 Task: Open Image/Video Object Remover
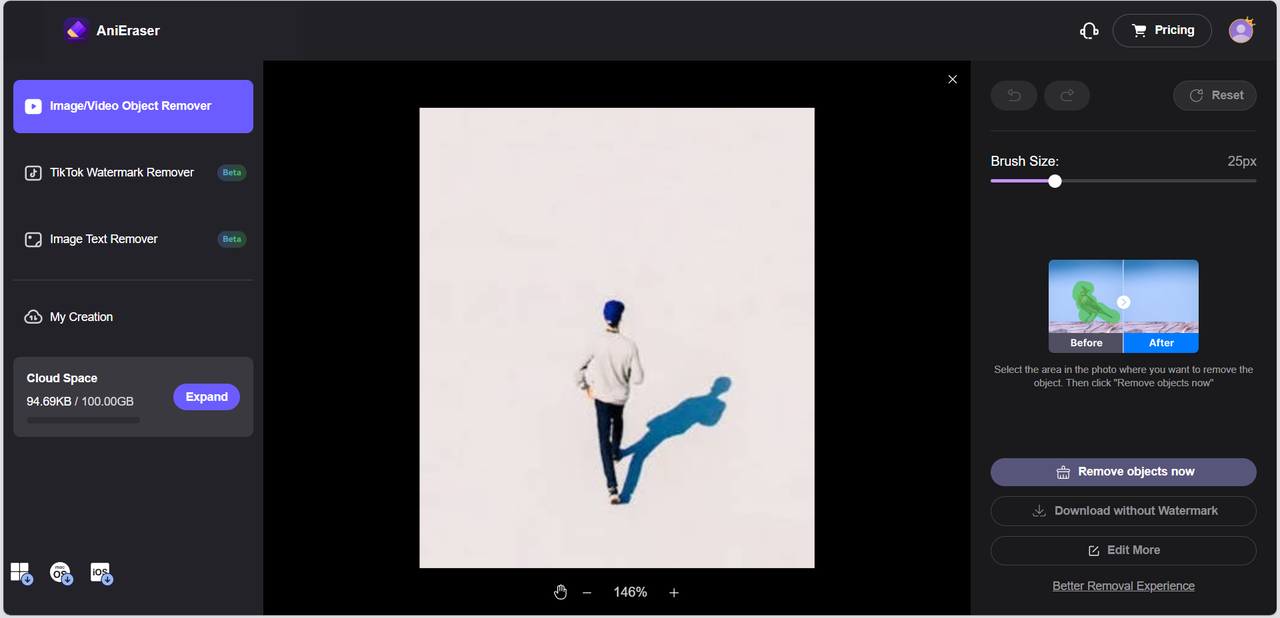coord(133,106)
